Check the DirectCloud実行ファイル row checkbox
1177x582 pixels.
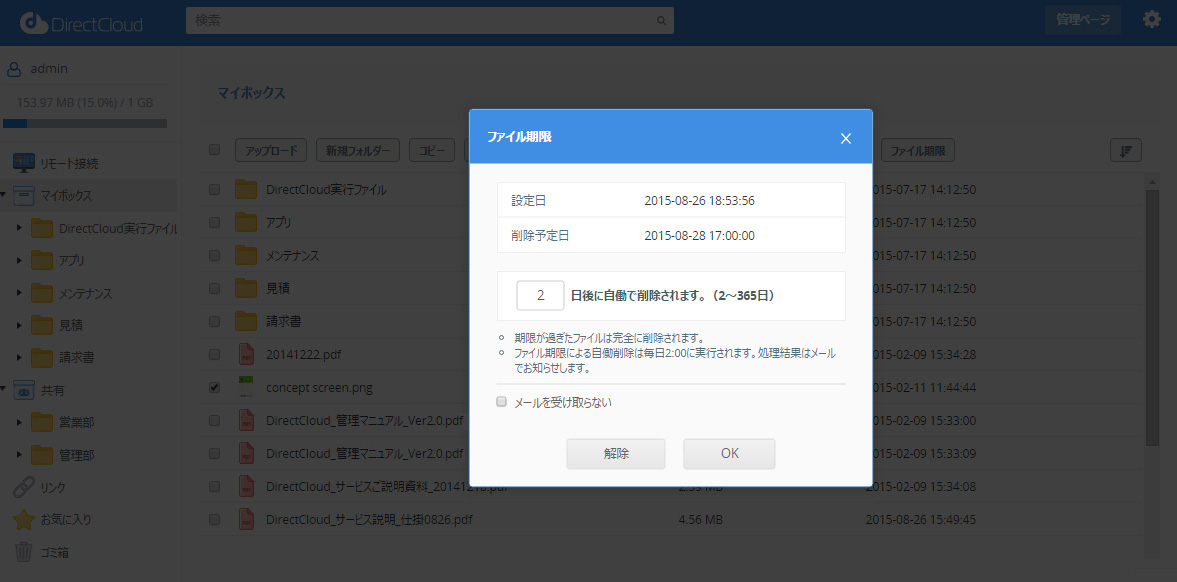[214, 189]
